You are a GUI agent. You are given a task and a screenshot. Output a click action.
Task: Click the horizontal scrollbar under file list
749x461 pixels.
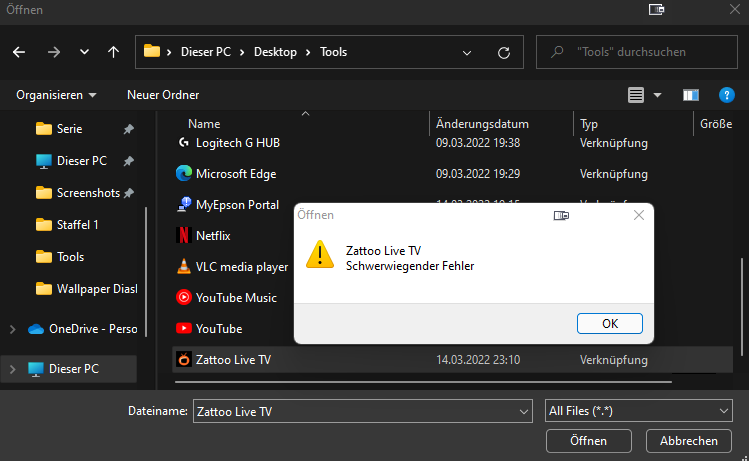[x=423, y=382]
